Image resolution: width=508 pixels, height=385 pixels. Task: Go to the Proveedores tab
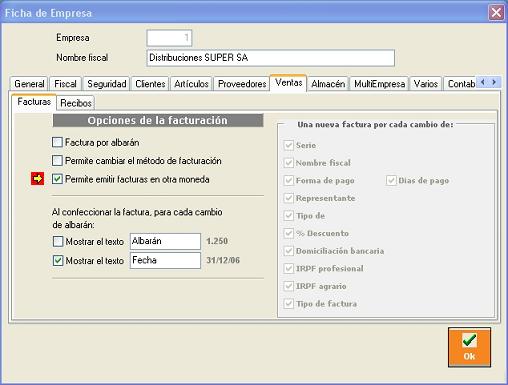[x=242, y=84]
